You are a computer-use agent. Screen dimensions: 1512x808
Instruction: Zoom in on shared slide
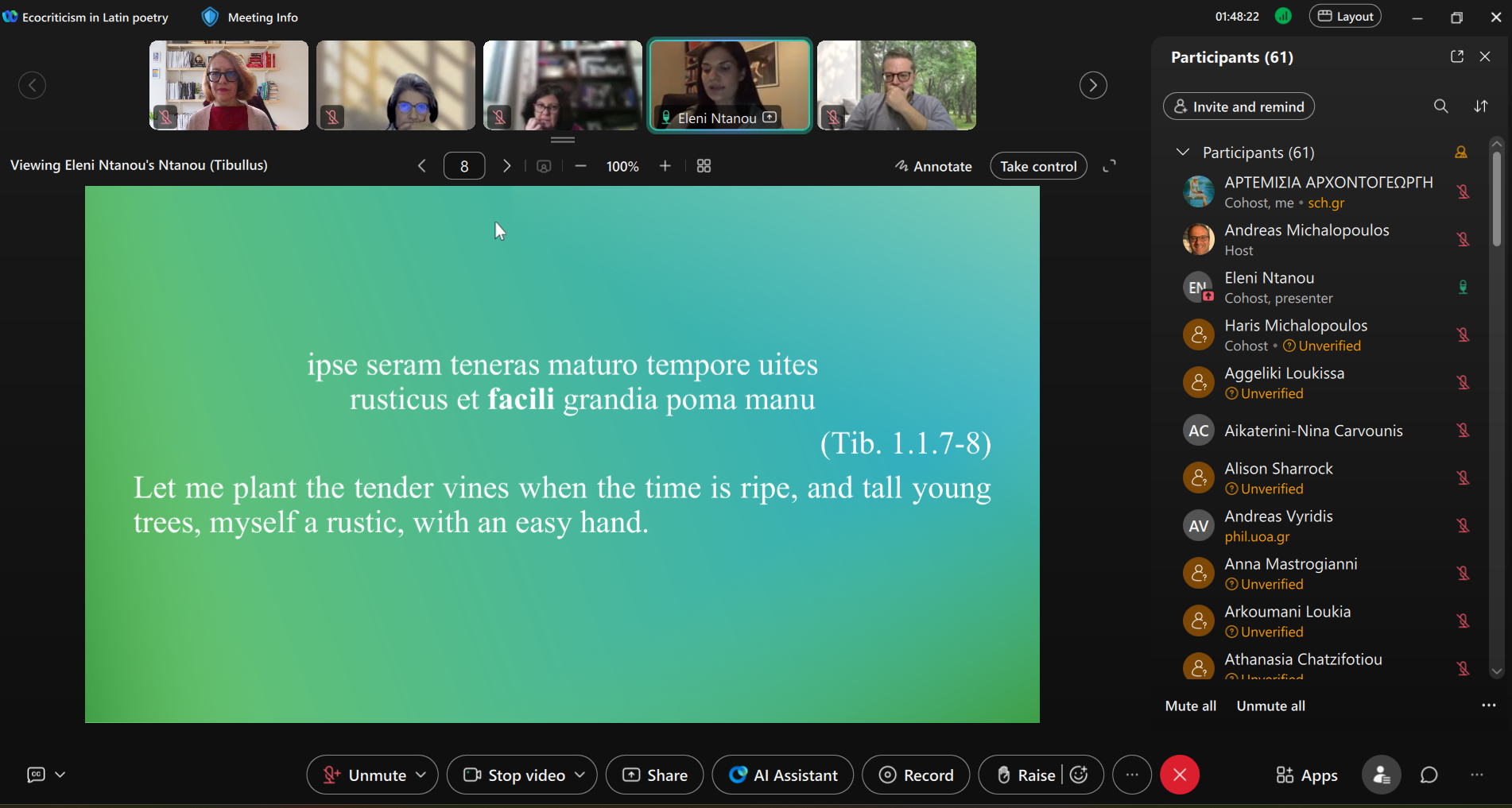(665, 166)
